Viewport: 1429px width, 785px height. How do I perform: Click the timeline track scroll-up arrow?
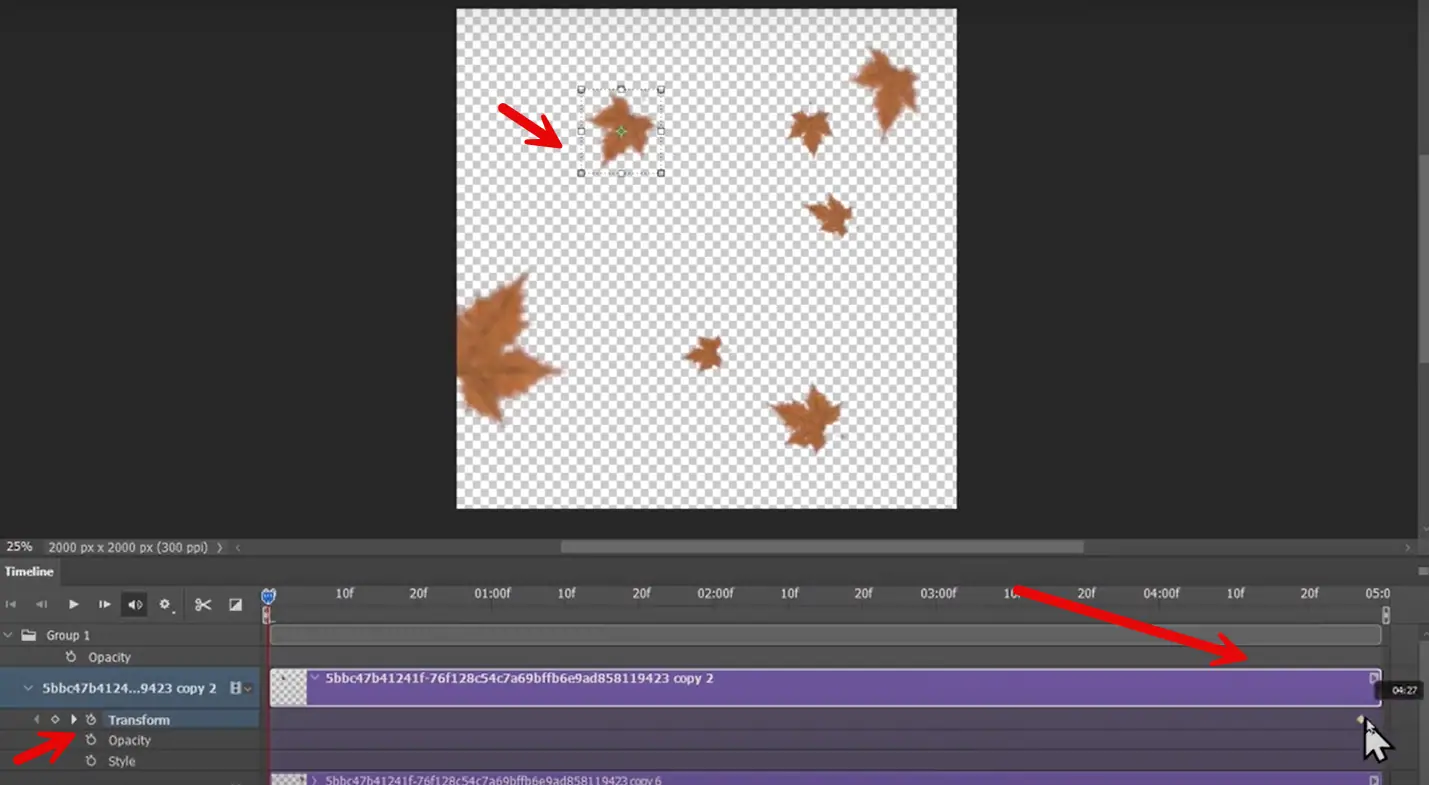point(1424,634)
